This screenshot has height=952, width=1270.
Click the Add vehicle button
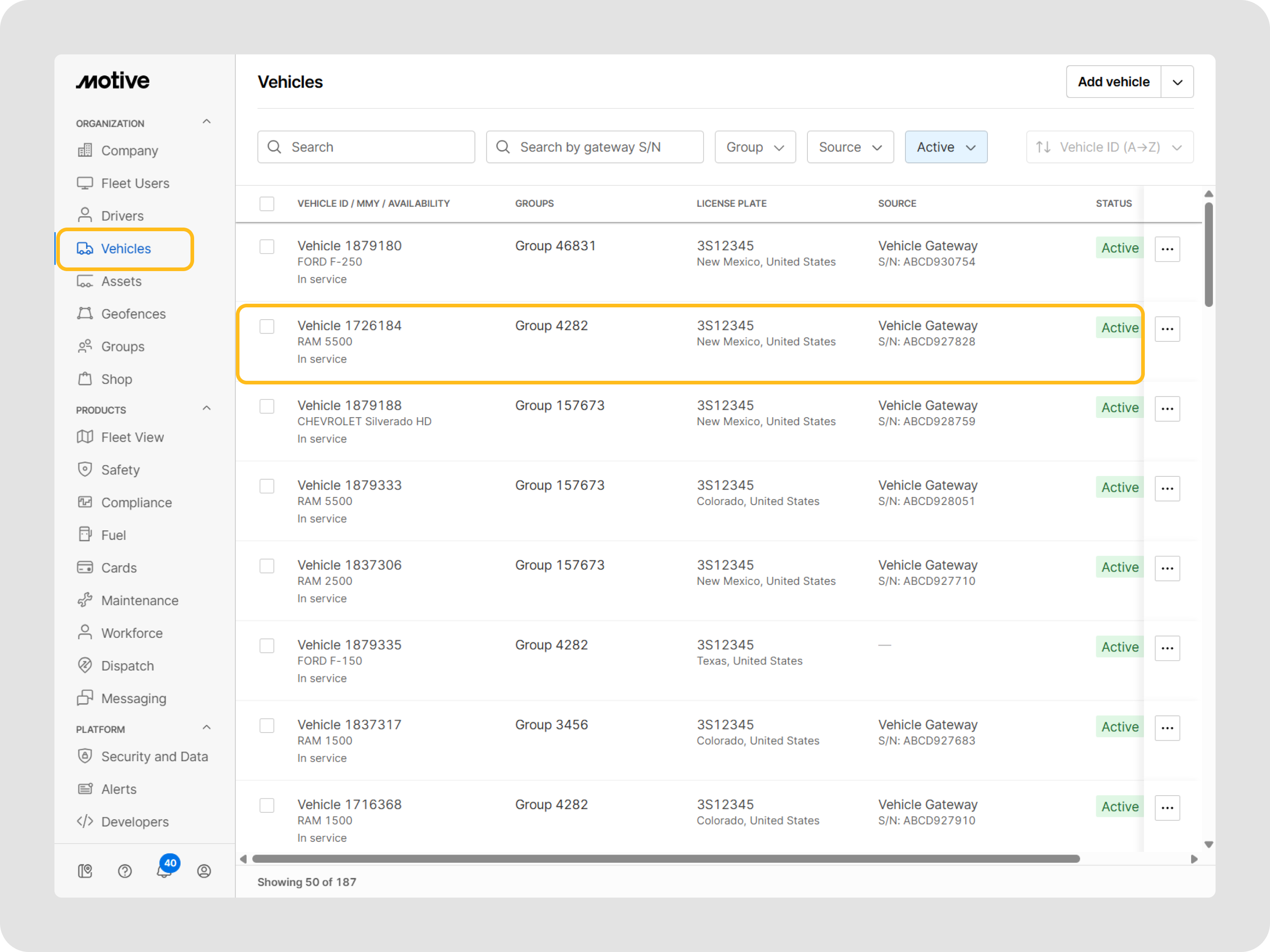tap(1113, 82)
